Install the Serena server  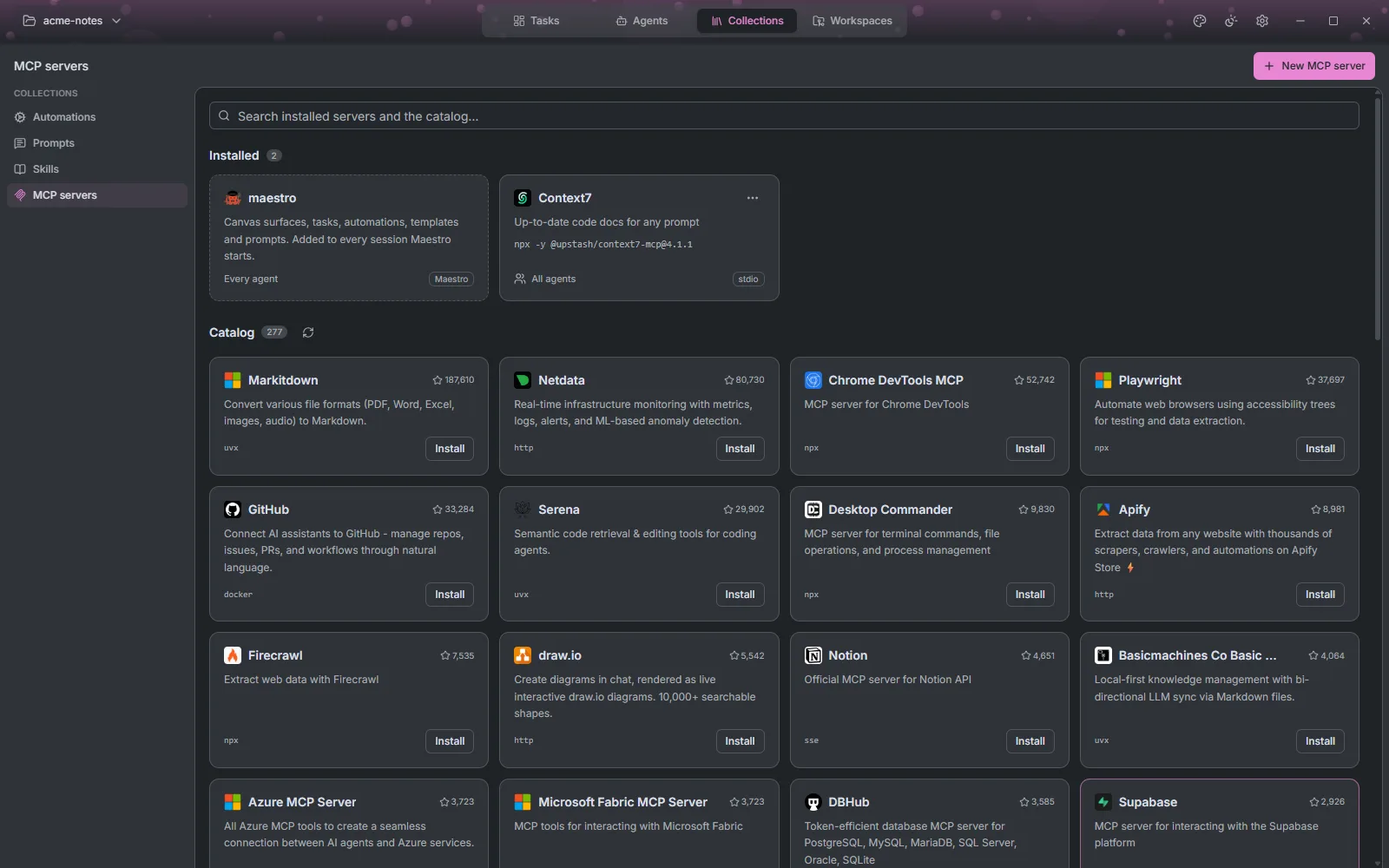pos(740,595)
